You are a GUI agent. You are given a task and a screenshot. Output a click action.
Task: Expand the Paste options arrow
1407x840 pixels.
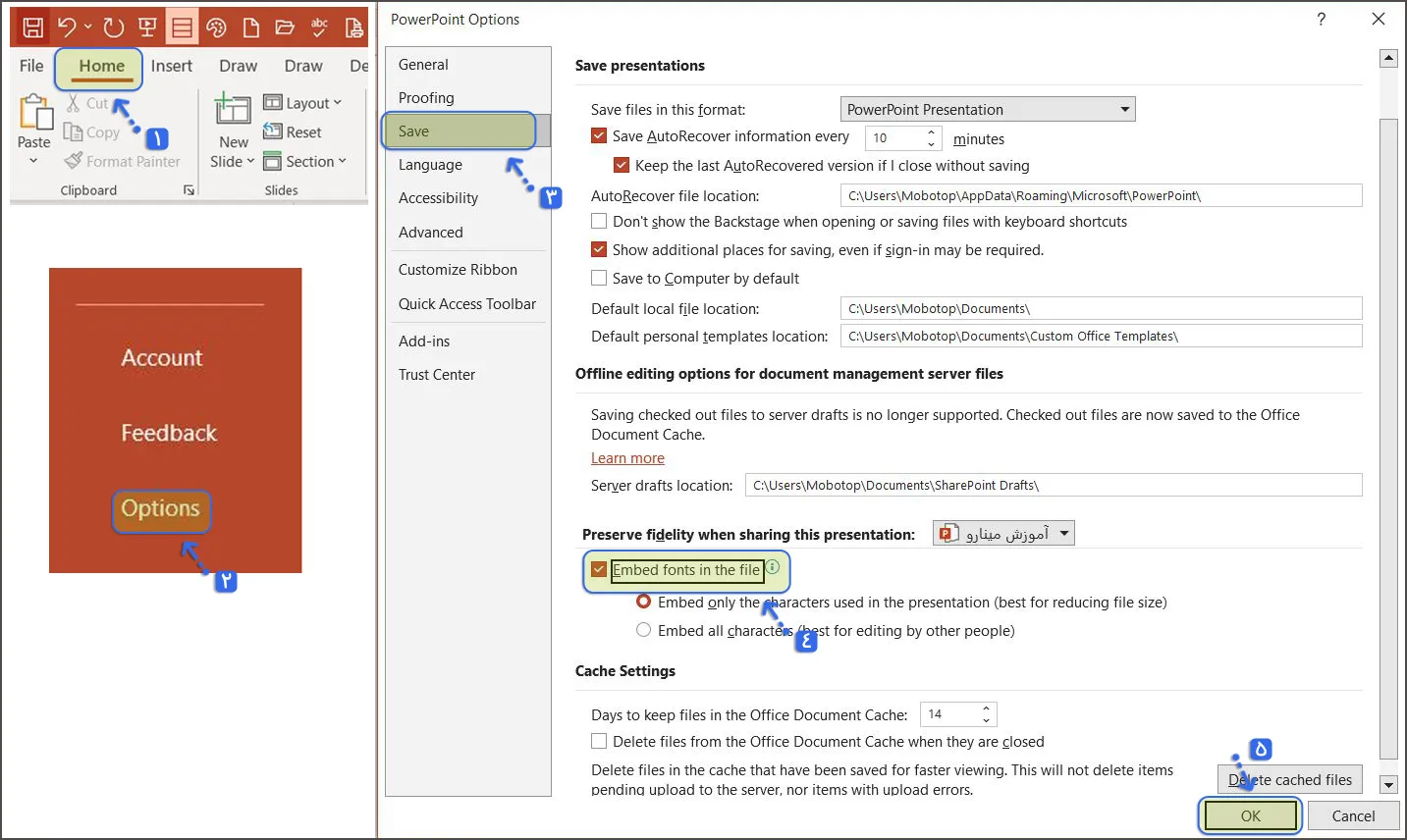(x=33, y=160)
